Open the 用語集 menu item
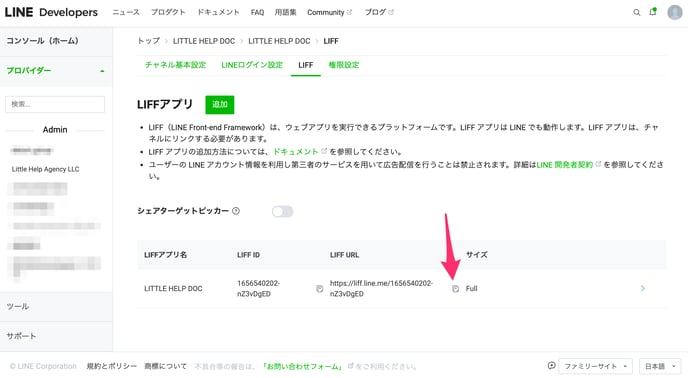This screenshot has height=378, width=688. [x=285, y=12]
